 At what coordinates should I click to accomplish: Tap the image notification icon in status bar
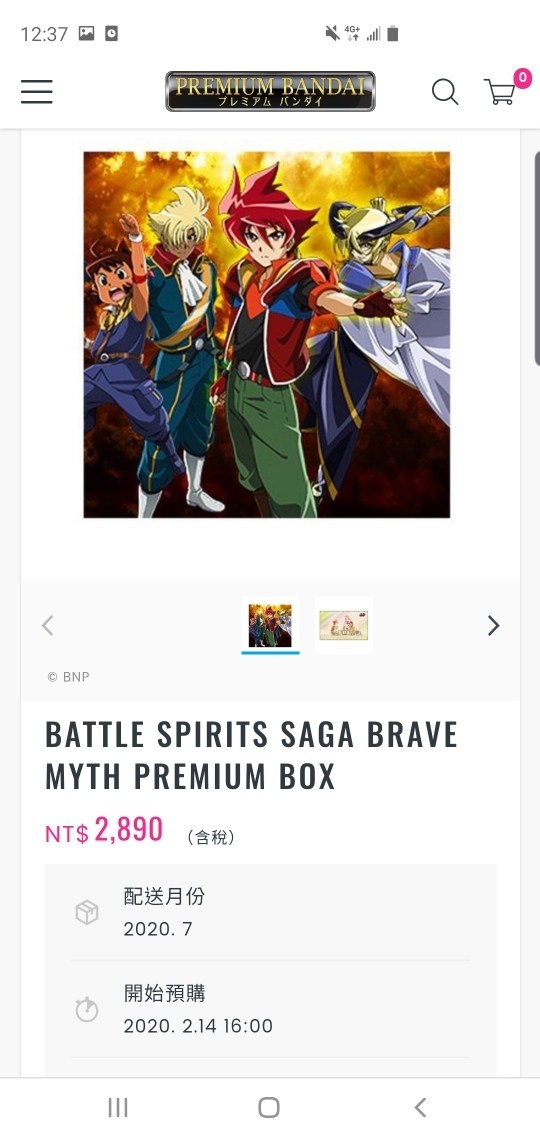pyautogui.click(x=86, y=33)
